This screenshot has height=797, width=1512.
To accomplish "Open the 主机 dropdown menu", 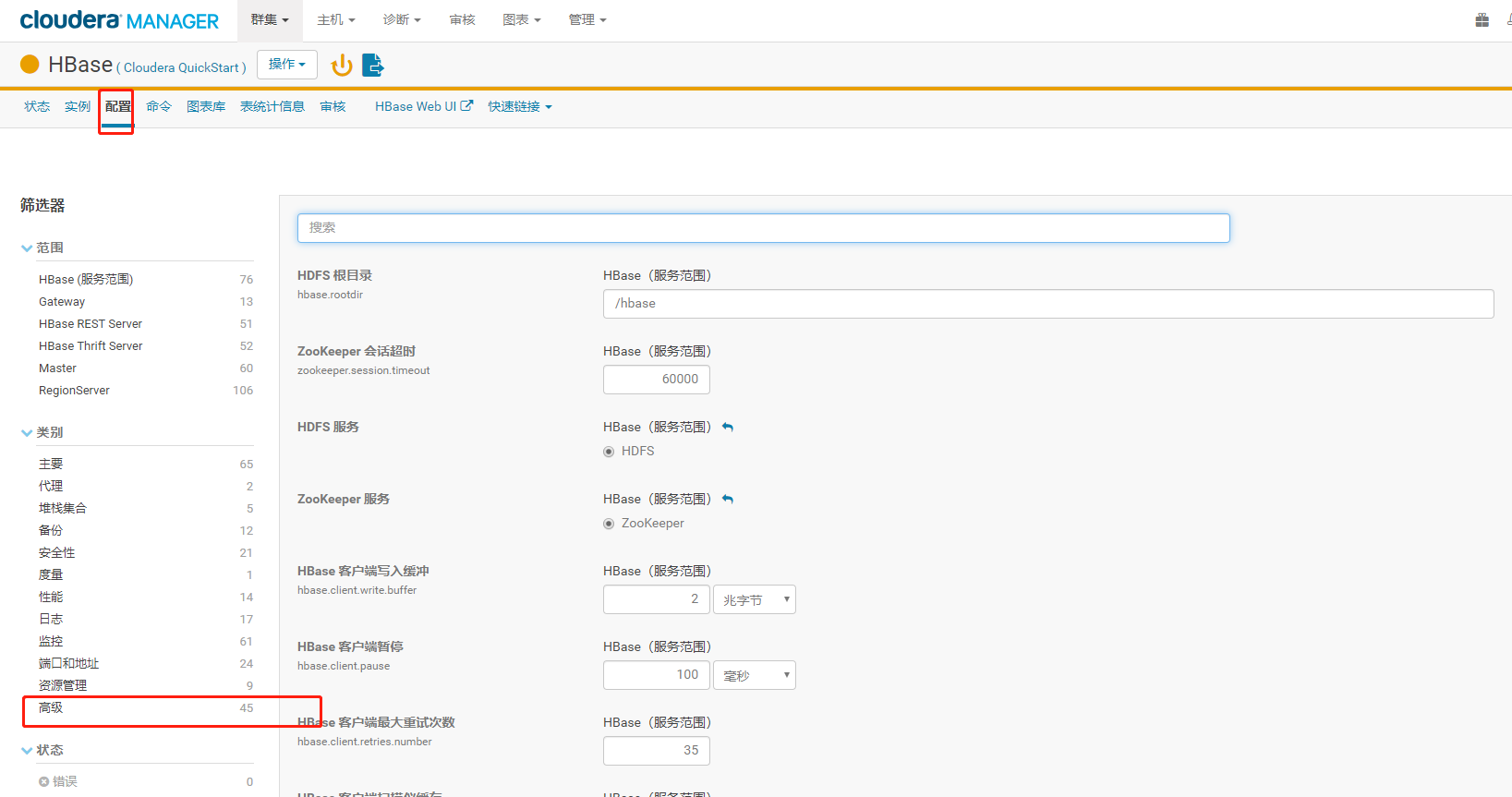I will click(x=336, y=19).
